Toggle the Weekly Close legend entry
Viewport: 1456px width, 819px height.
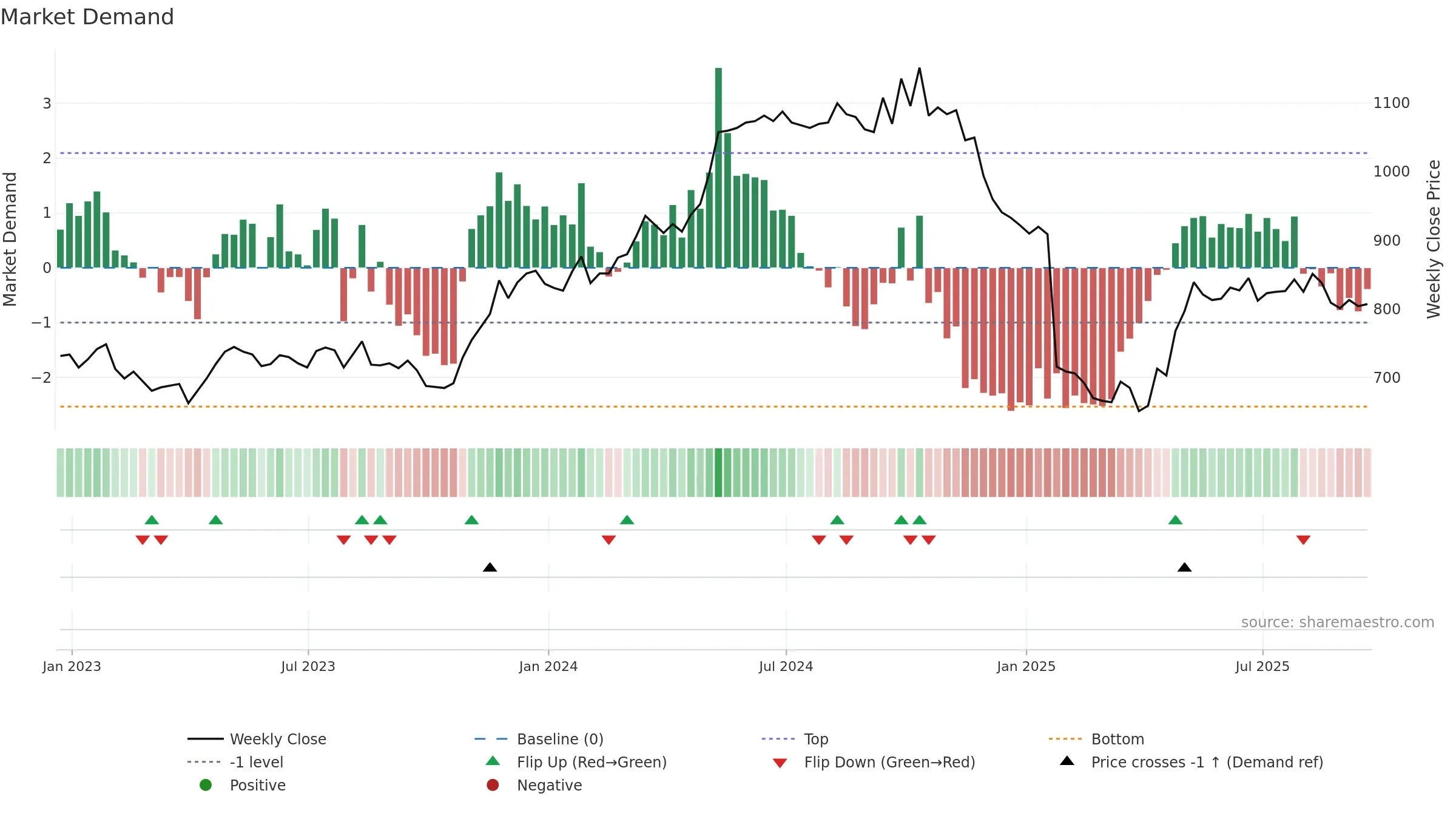point(257,739)
